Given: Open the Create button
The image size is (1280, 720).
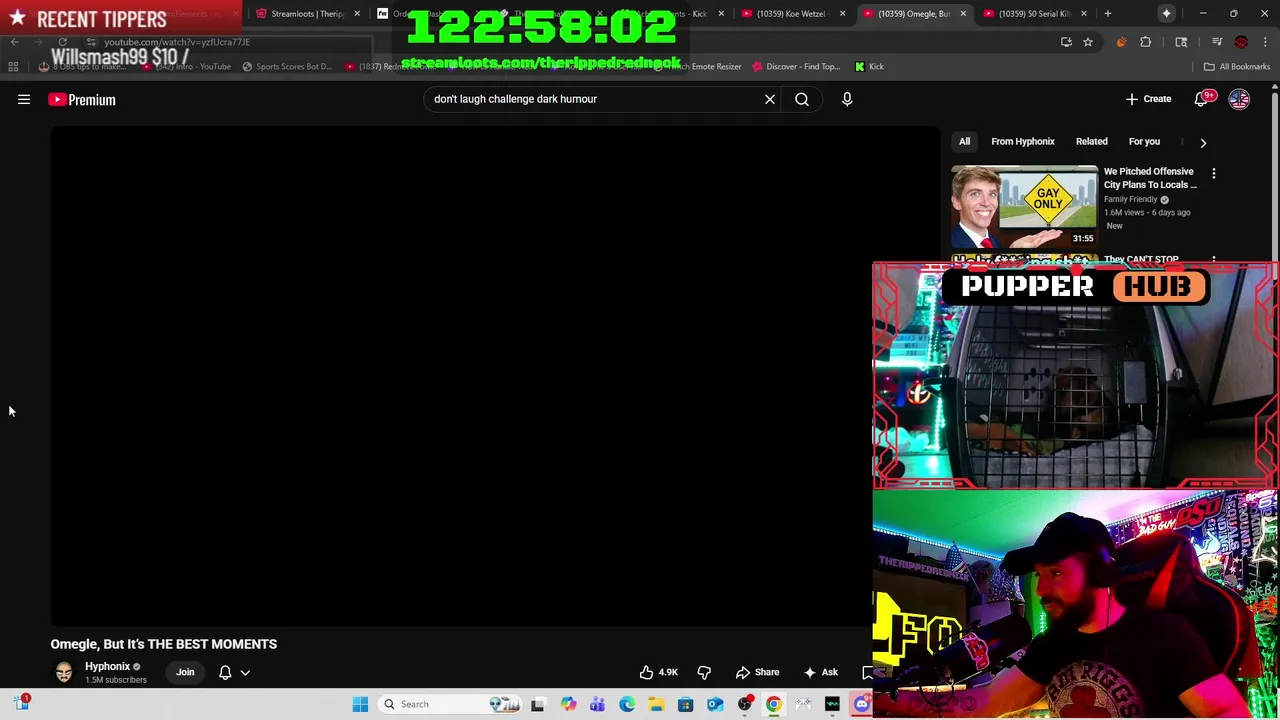Looking at the screenshot, I should [x=1148, y=99].
